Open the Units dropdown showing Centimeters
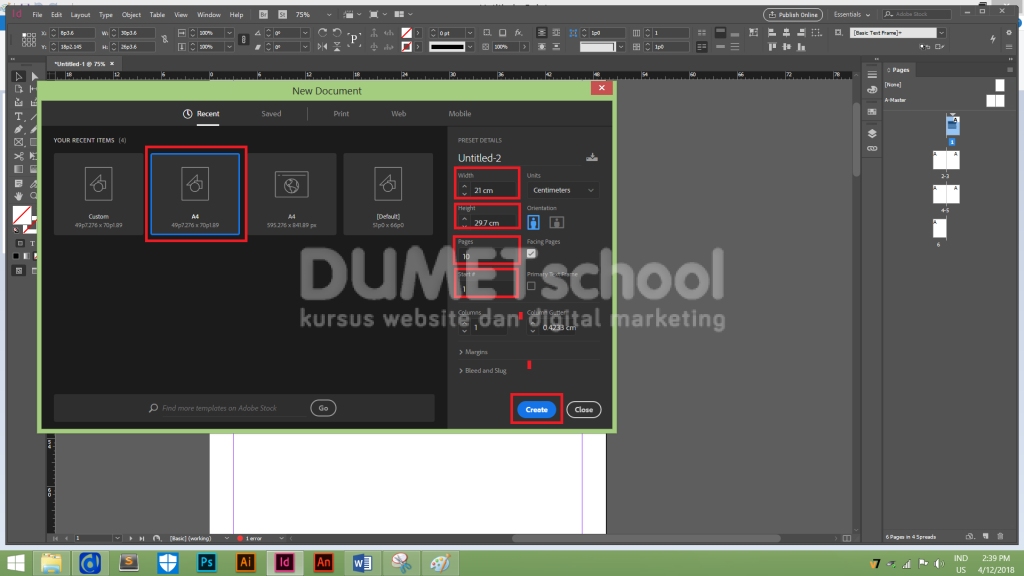The width and height of the screenshot is (1024, 576). pyautogui.click(x=562, y=190)
